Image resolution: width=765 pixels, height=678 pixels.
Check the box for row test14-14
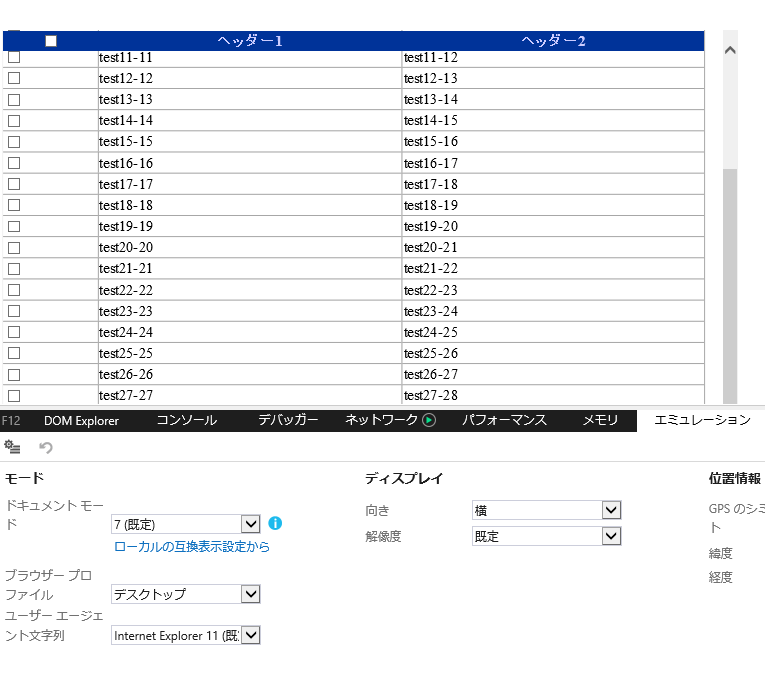point(14,120)
